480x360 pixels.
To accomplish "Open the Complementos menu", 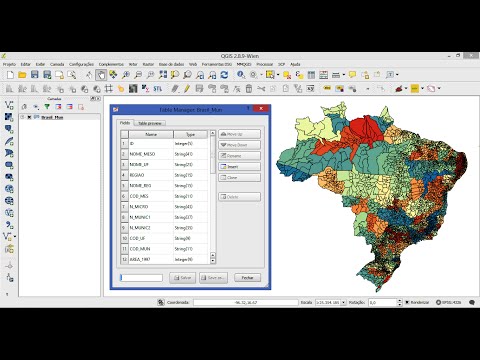I will click(111, 64).
